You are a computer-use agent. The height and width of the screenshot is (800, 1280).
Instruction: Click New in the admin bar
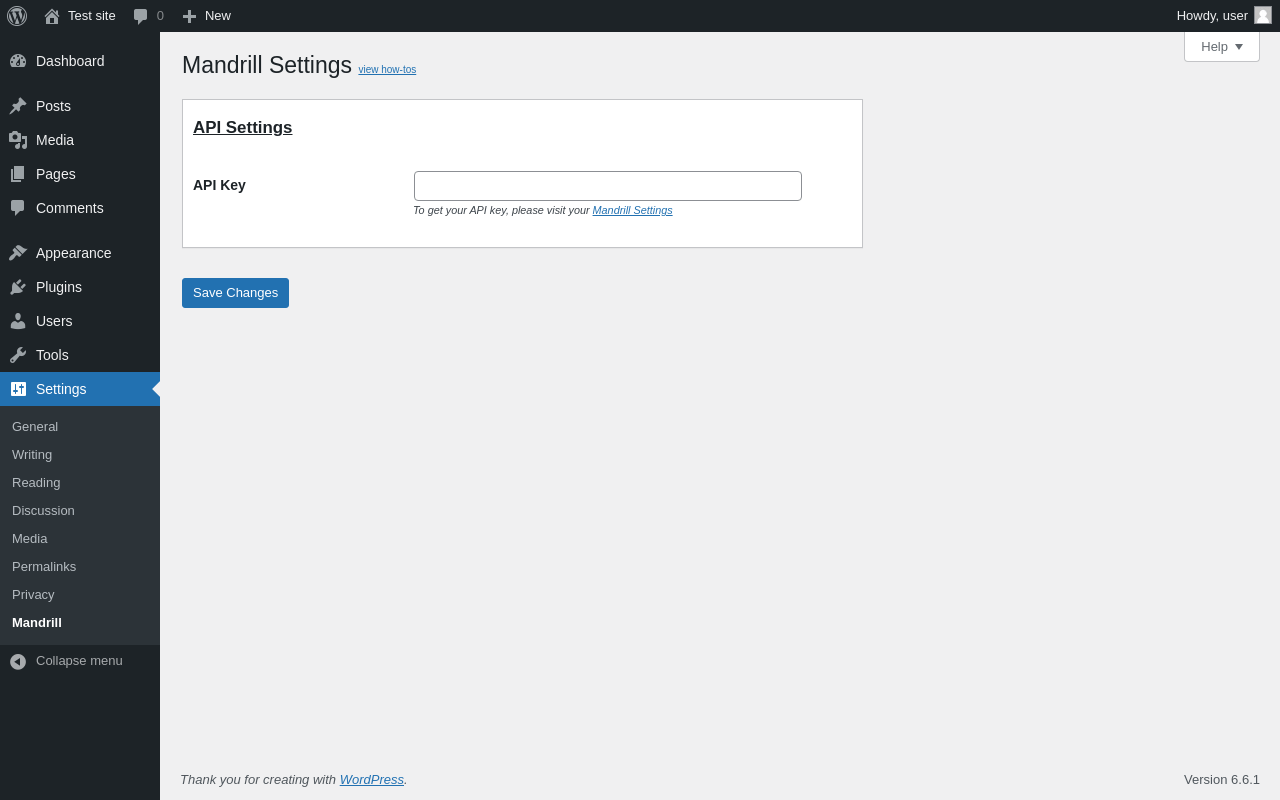218,16
